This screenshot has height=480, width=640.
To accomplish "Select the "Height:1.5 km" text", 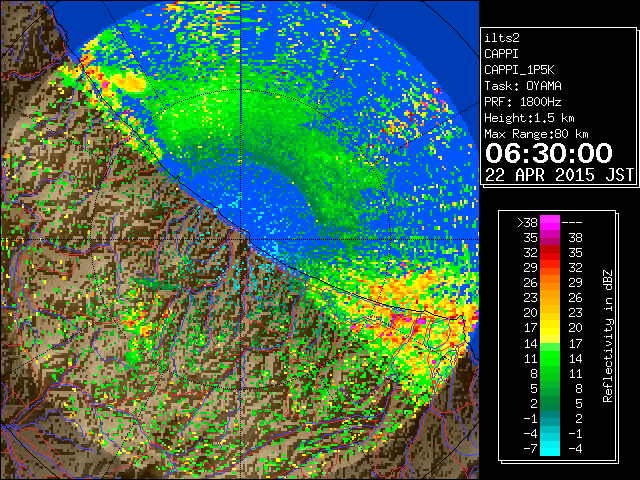I will (x=529, y=118).
